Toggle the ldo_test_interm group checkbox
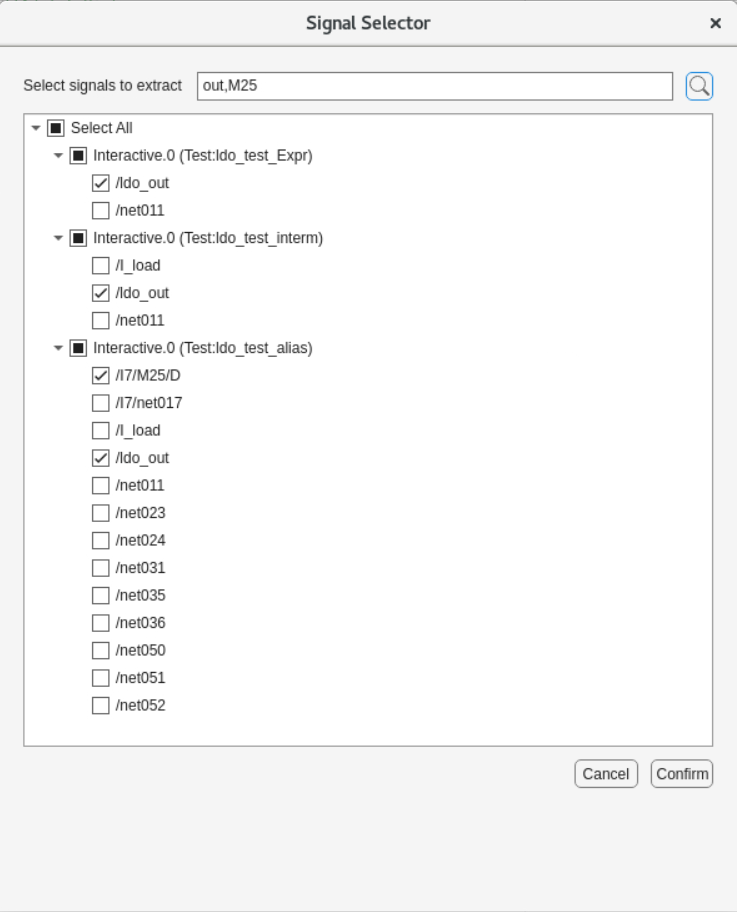Image resolution: width=737 pixels, height=912 pixels. [78, 238]
